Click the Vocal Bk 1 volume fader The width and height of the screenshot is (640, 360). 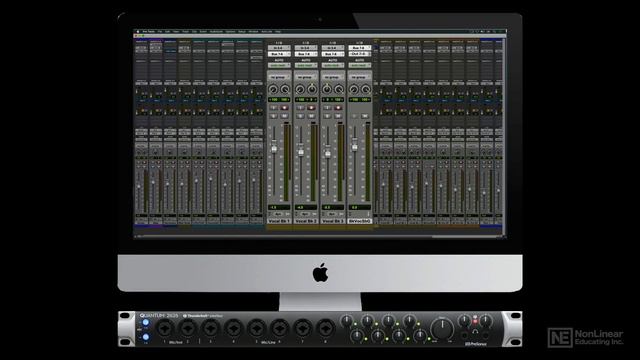[274, 148]
